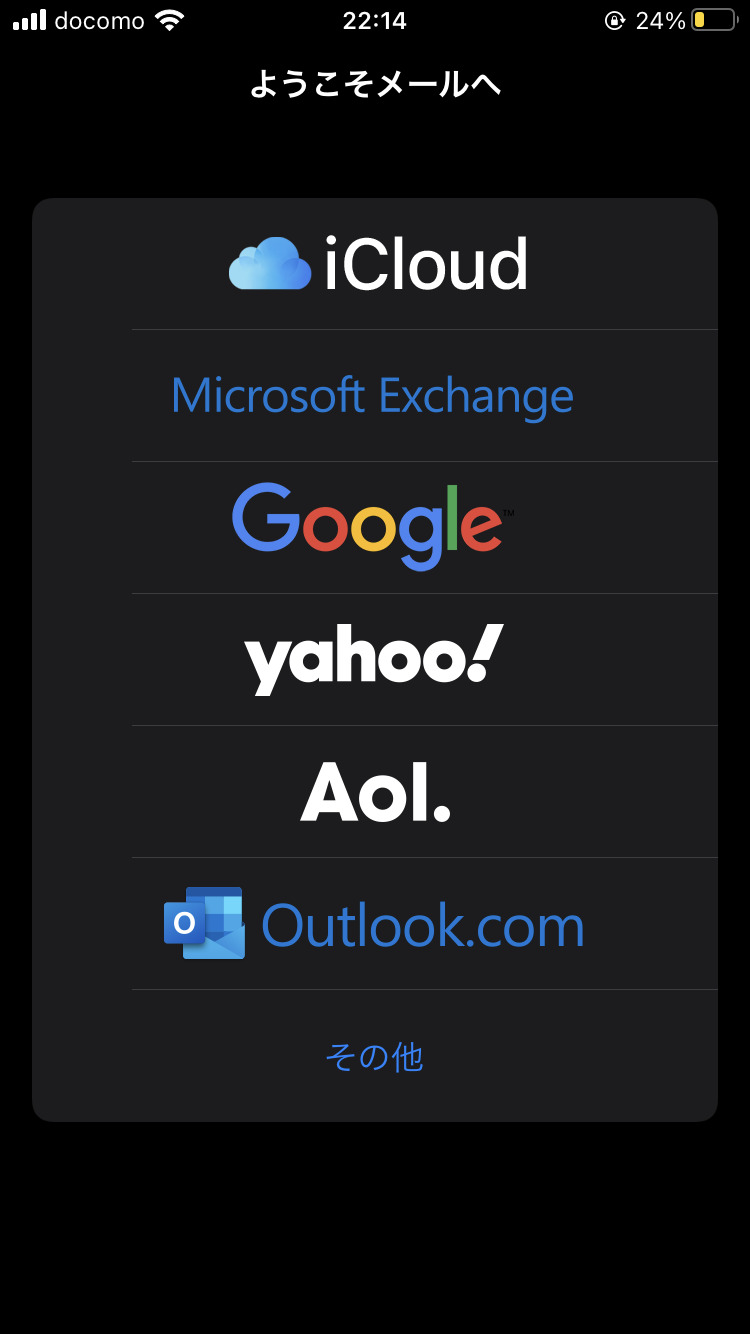
Task: Choose Microsoft Exchange account type
Action: [x=372, y=396]
